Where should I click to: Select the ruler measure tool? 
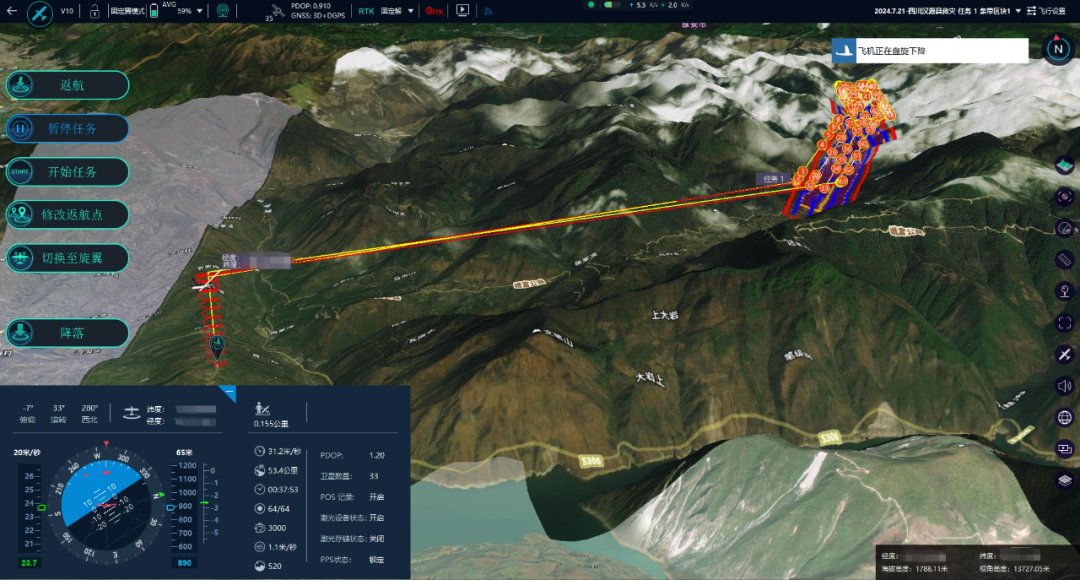point(1064,259)
